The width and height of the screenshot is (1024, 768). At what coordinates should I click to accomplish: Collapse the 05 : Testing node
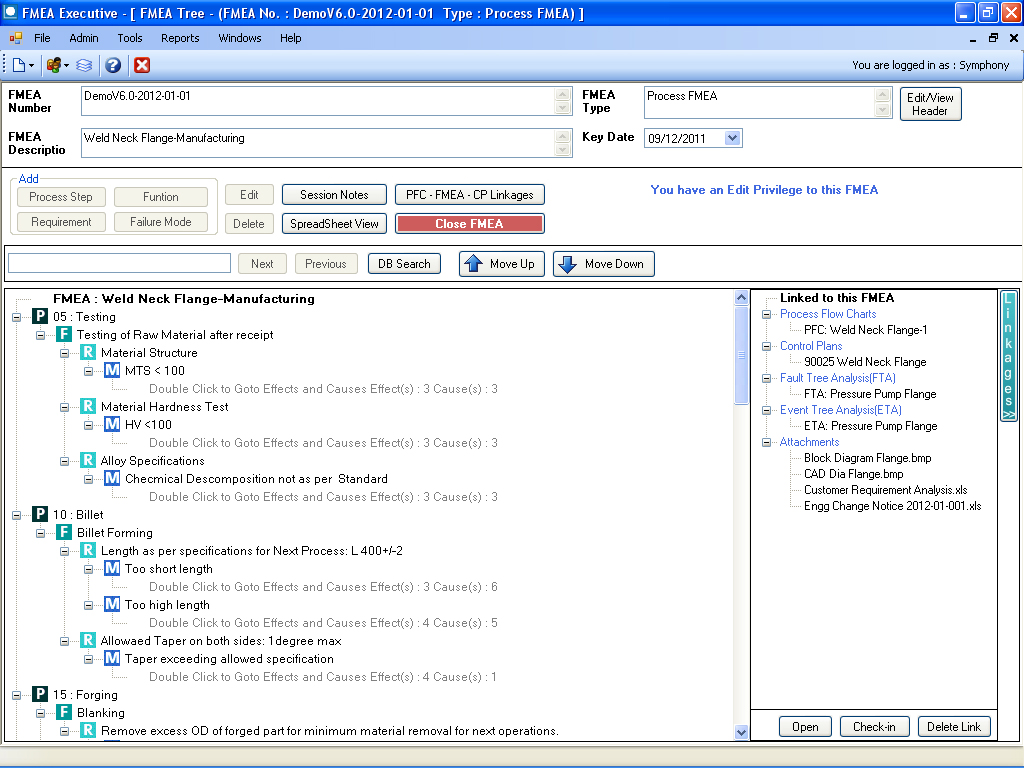pyautogui.click(x=16, y=317)
